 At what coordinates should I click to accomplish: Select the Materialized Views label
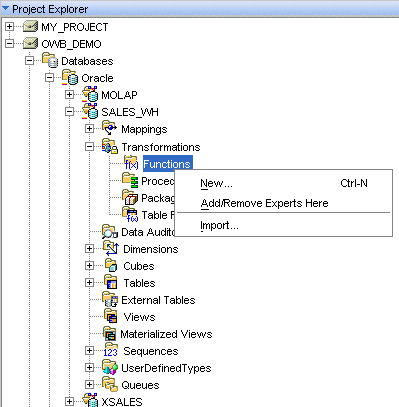click(x=166, y=334)
